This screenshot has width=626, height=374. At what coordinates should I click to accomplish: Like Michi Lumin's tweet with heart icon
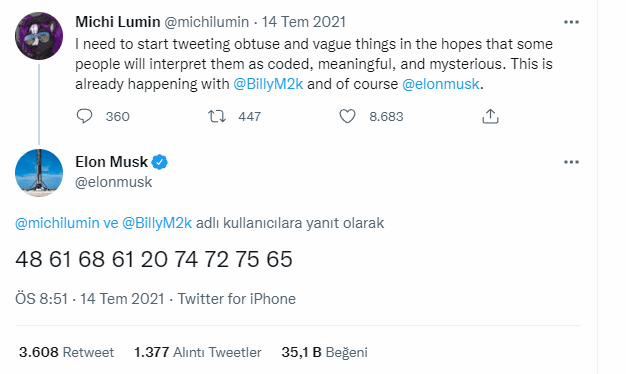coord(347,116)
